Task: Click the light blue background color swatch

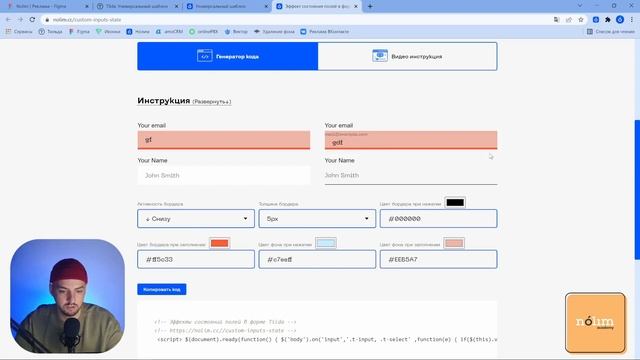Action: (326, 243)
